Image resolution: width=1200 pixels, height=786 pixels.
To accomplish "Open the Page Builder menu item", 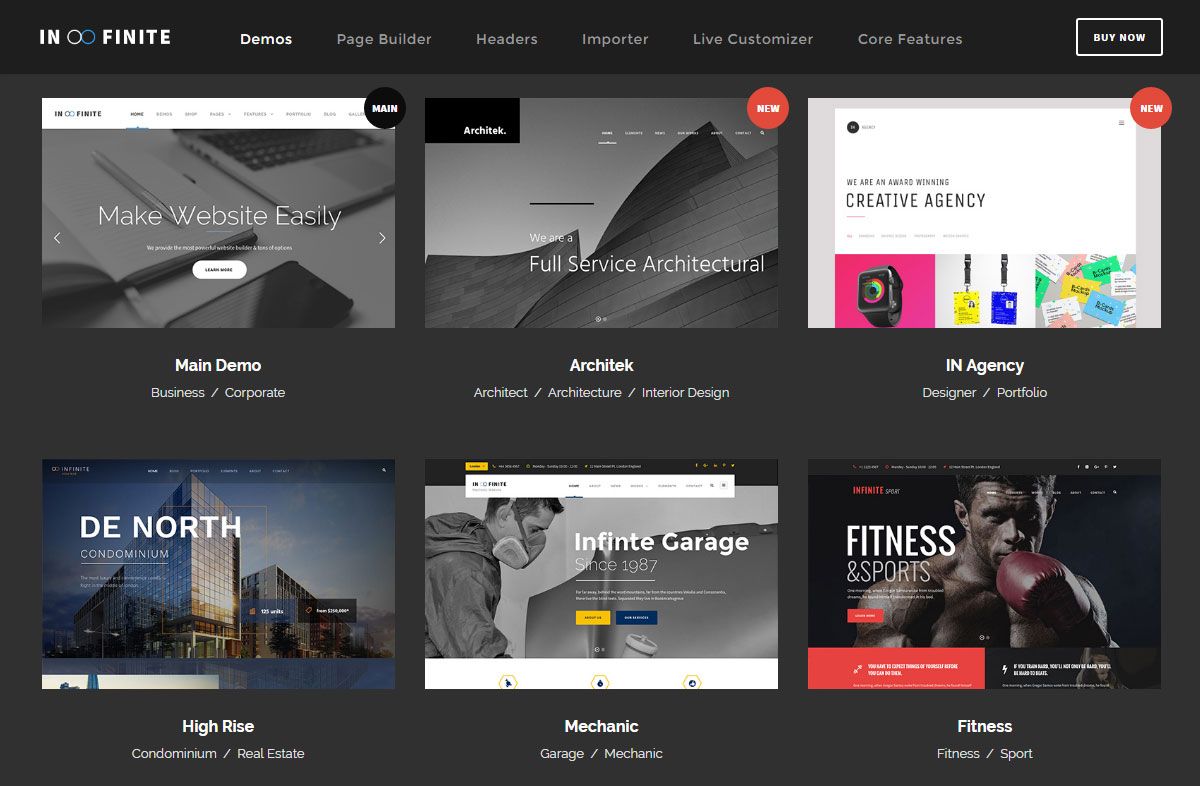I will click(384, 39).
